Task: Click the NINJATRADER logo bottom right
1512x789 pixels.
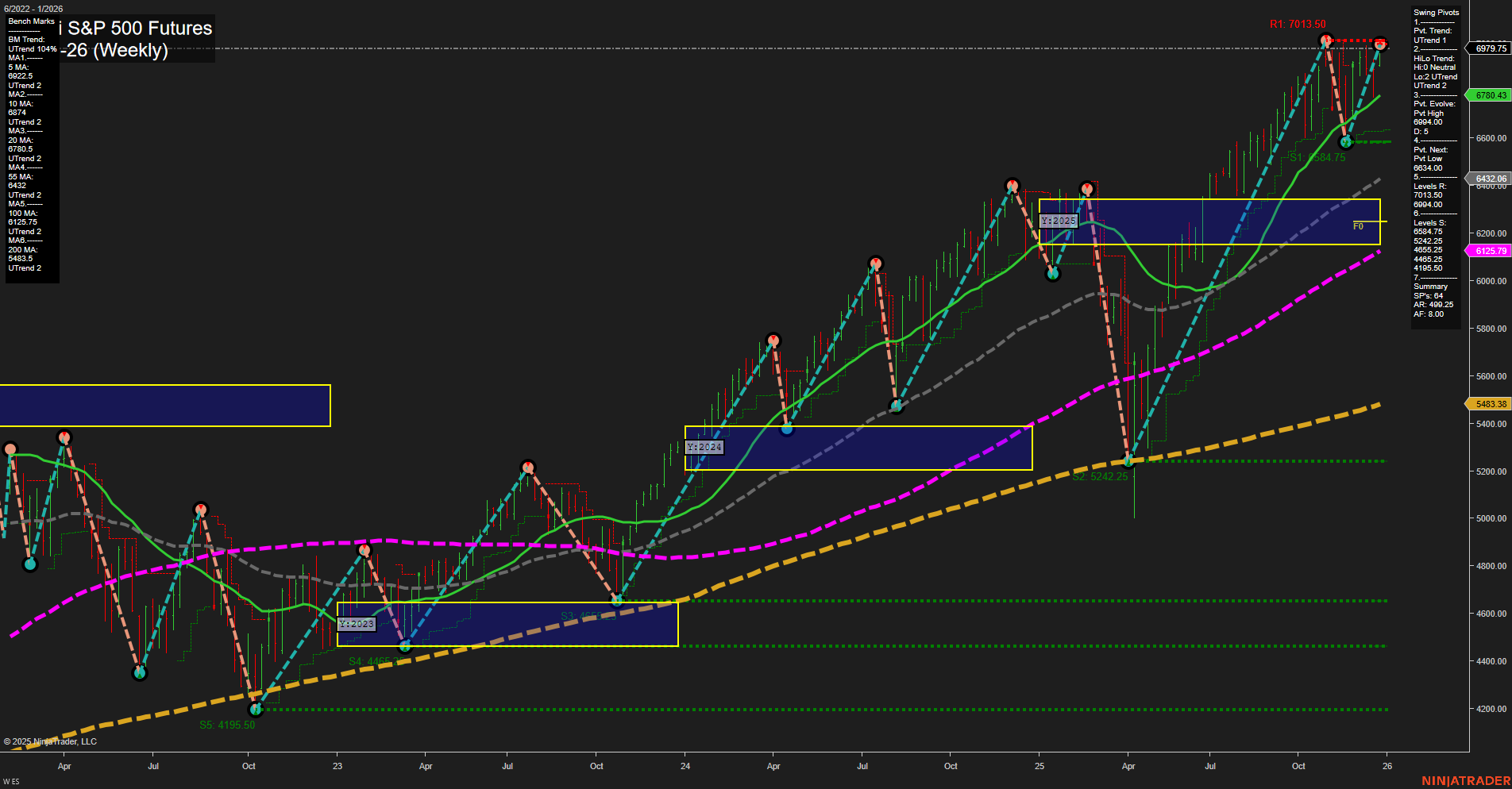Action: point(1467,781)
